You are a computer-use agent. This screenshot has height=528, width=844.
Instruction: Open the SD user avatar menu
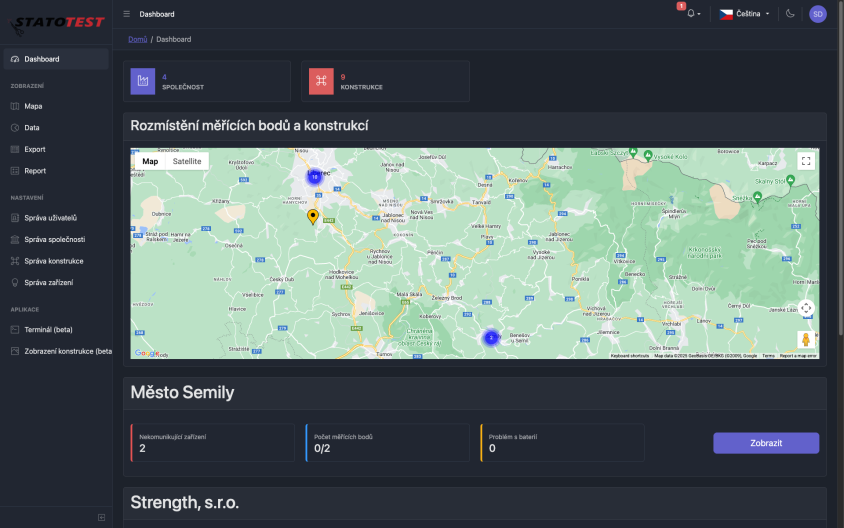(817, 14)
